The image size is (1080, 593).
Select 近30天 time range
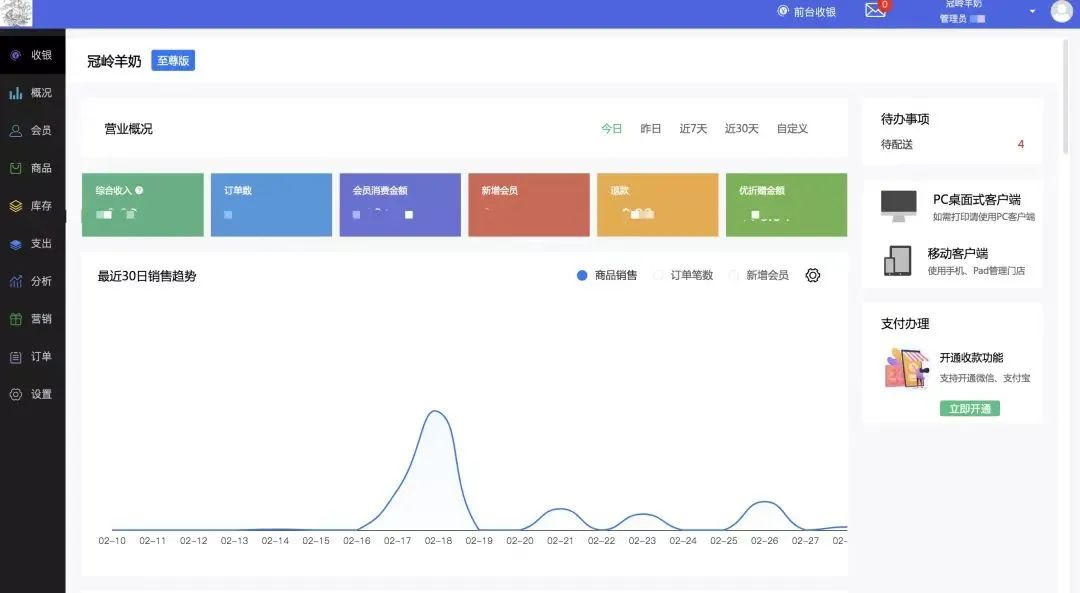[x=741, y=129]
